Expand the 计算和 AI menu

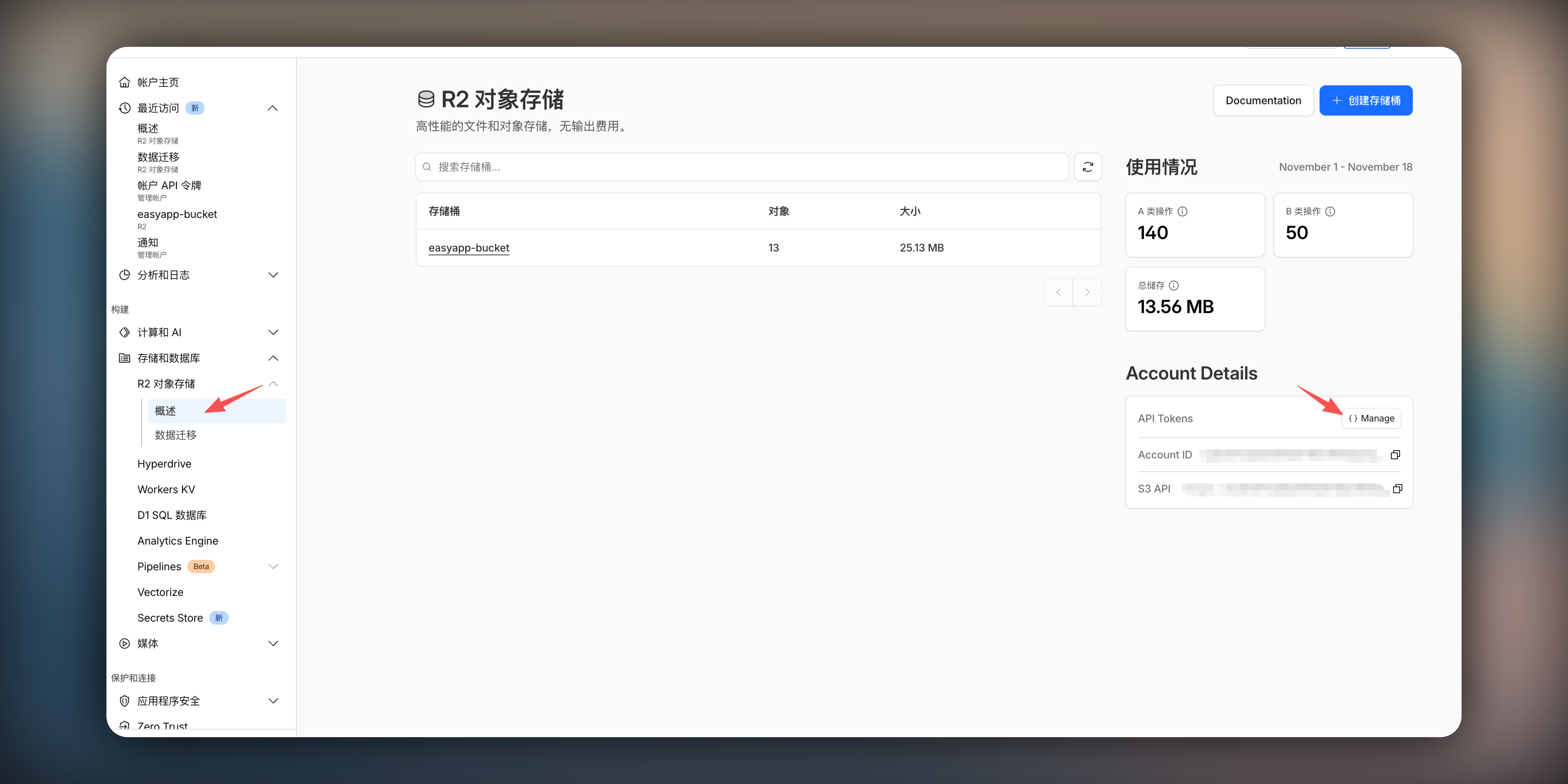tap(273, 332)
